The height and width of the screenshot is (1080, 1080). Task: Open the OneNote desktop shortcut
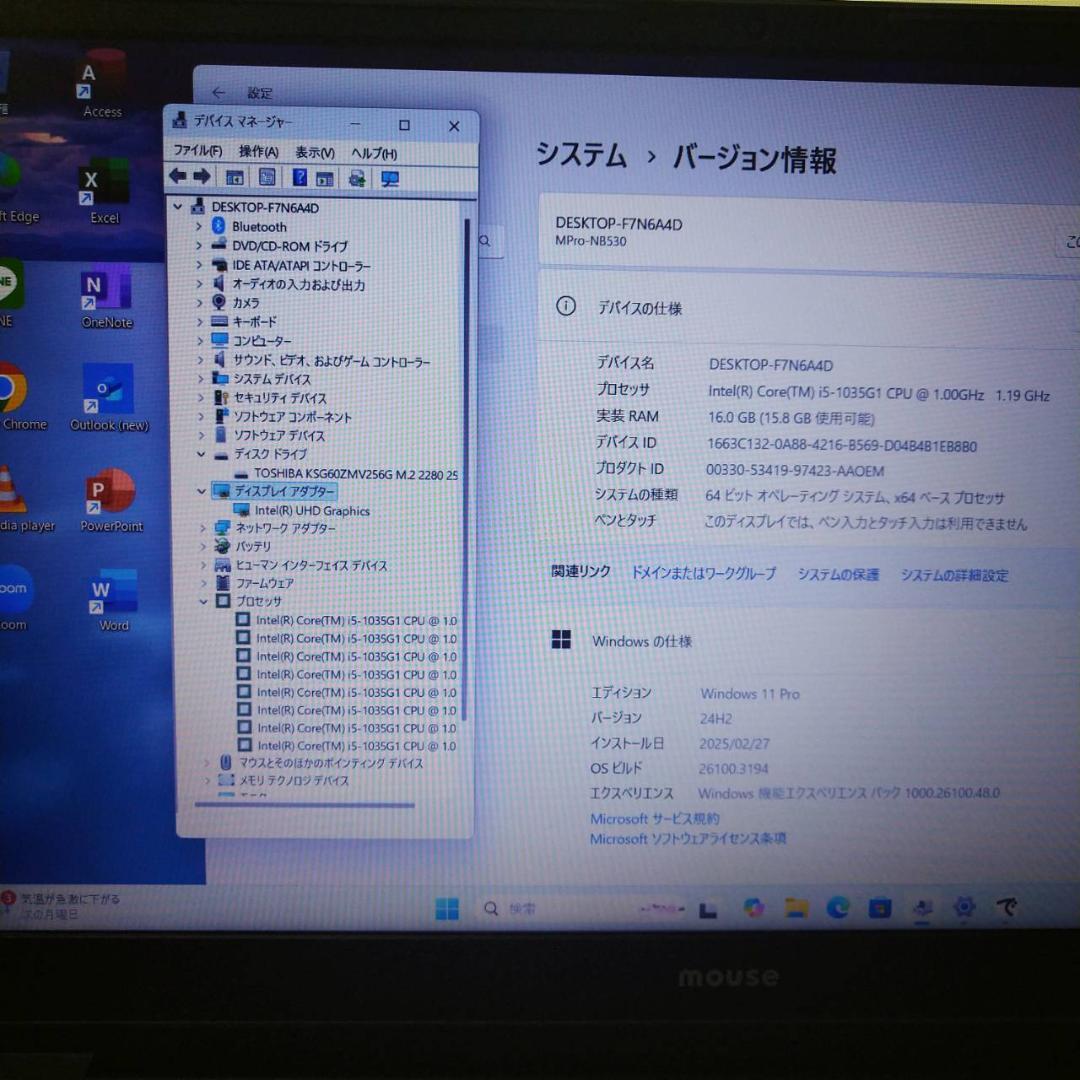coord(106,297)
